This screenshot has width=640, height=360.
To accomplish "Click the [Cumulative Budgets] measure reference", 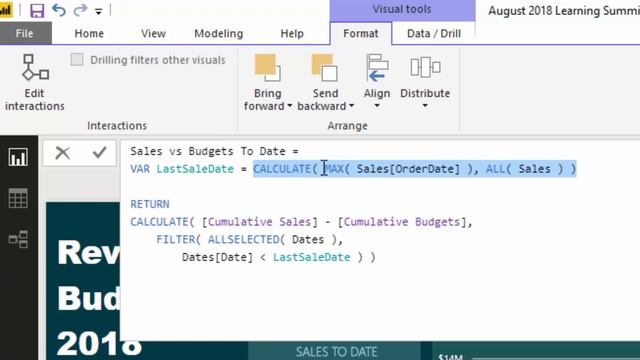I will [402, 222].
